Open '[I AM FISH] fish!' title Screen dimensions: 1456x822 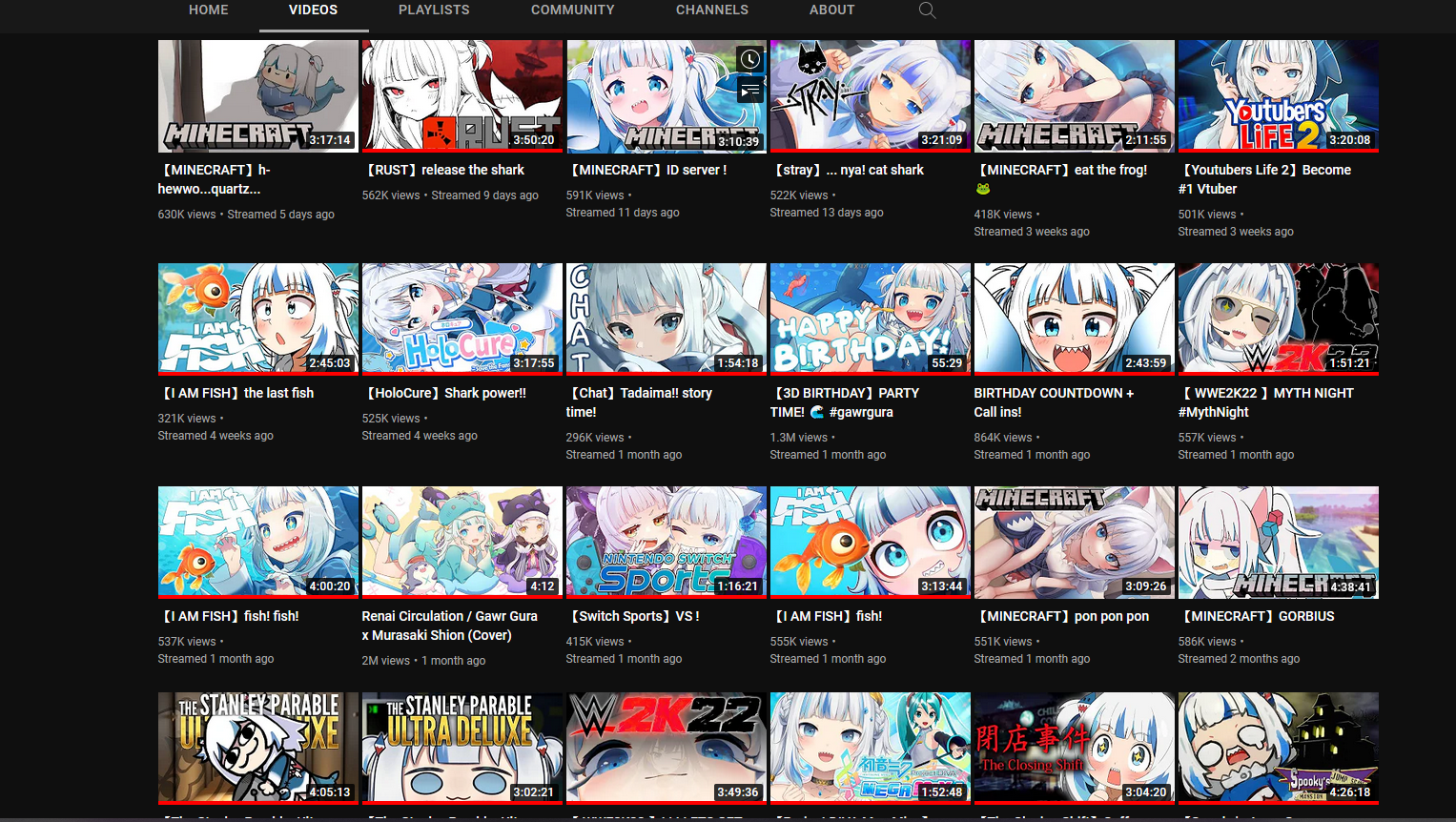coord(827,616)
